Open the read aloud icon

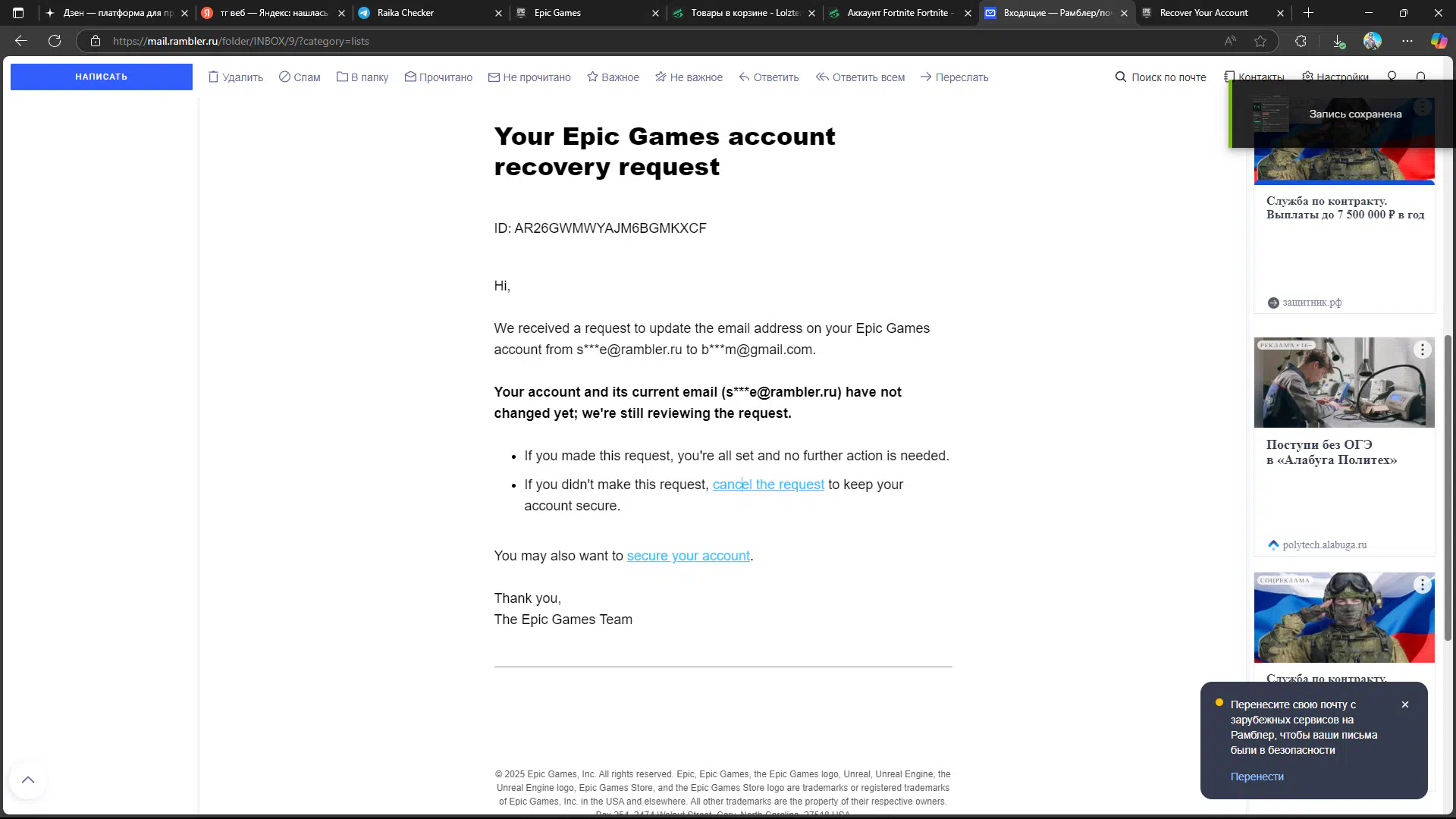(1230, 41)
